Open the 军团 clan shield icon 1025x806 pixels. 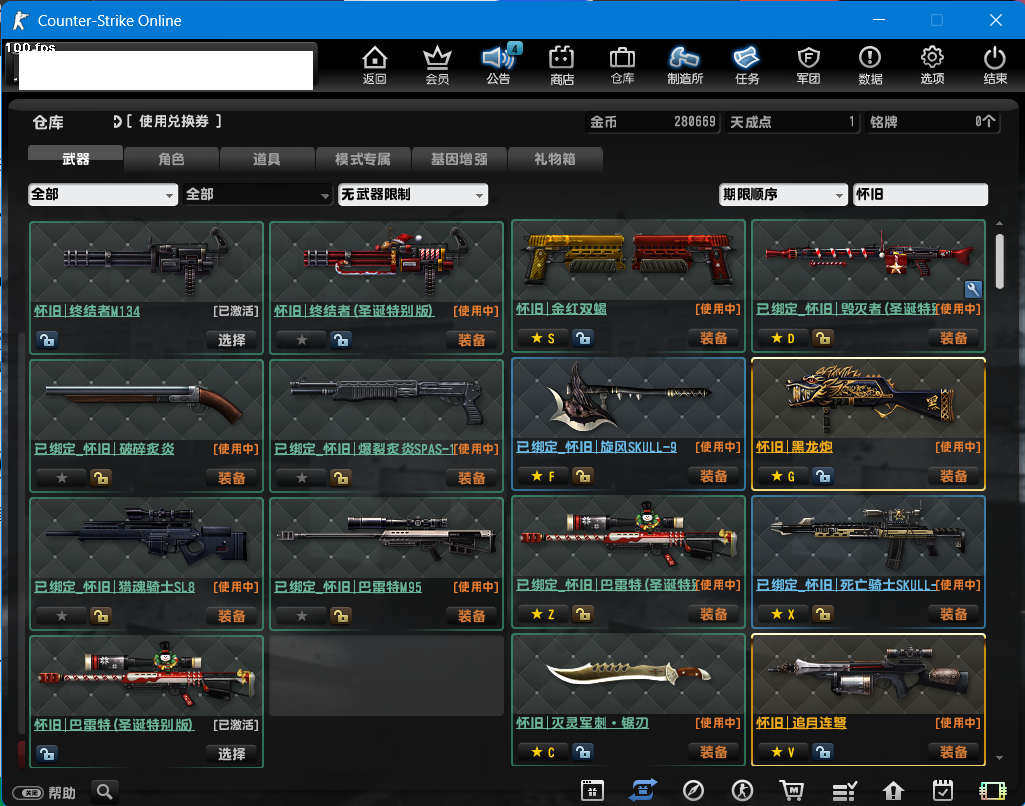click(809, 65)
